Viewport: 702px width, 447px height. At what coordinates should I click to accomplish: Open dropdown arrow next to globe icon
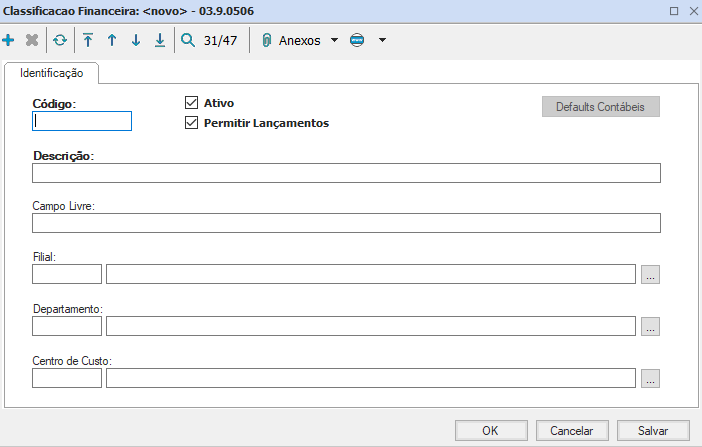click(x=382, y=41)
